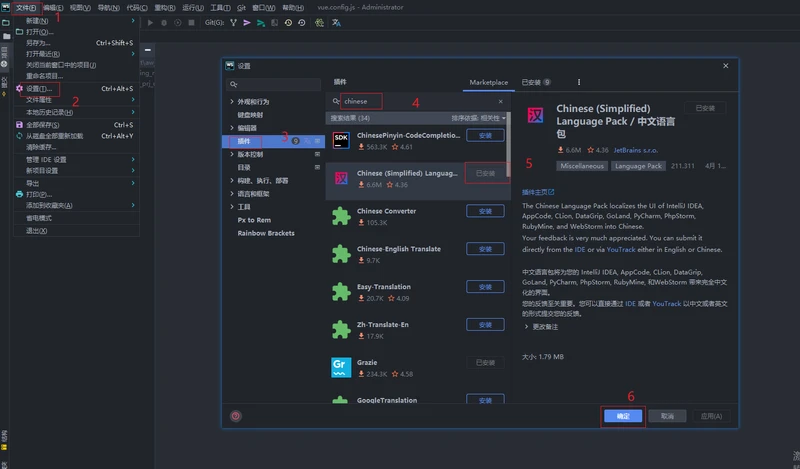This screenshot has height=469, width=800.
Task: Click the YouTrack link in English description
Action: point(621,250)
